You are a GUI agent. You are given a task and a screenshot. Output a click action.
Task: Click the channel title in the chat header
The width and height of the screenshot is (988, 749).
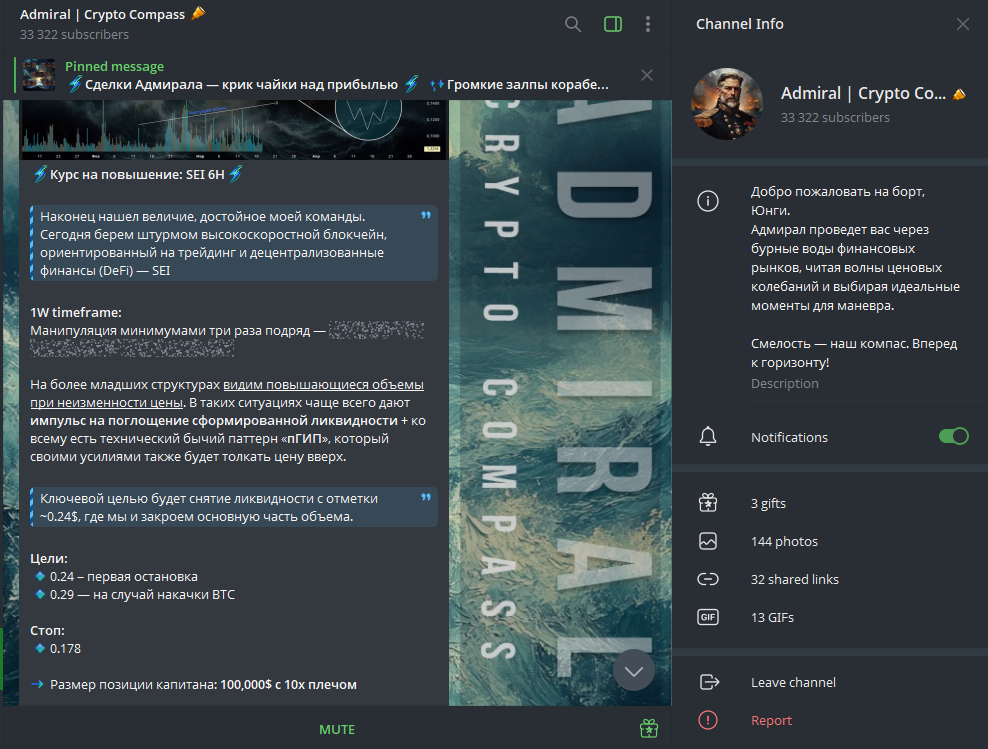click(103, 14)
